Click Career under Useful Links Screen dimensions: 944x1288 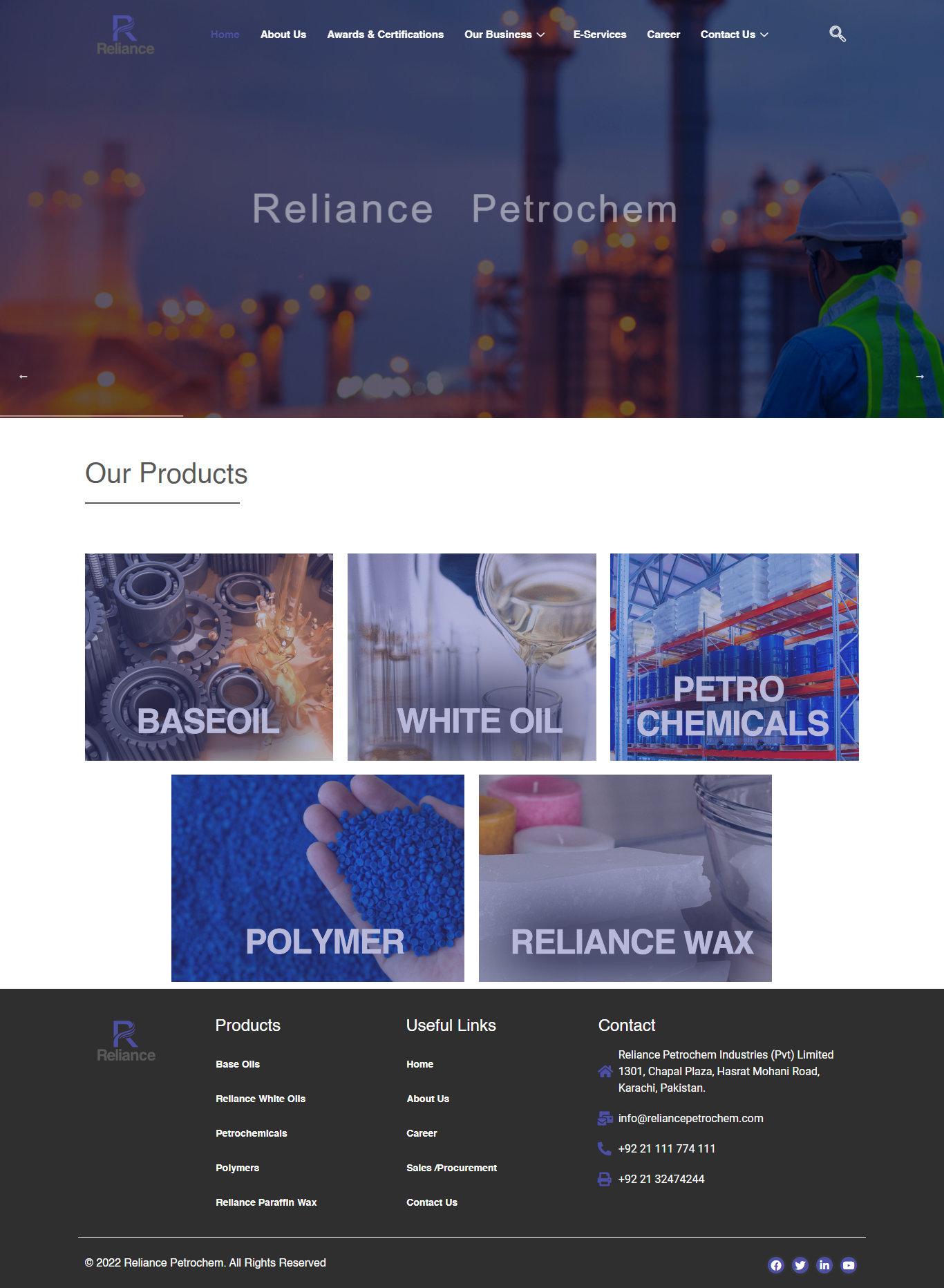pos(422,1133)
